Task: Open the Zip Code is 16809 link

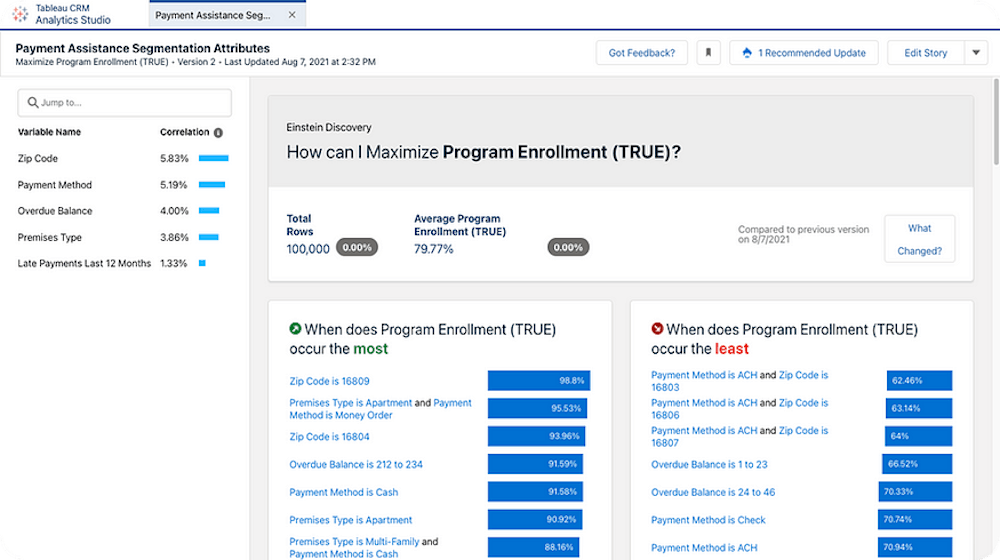Action: click(329, 381)
